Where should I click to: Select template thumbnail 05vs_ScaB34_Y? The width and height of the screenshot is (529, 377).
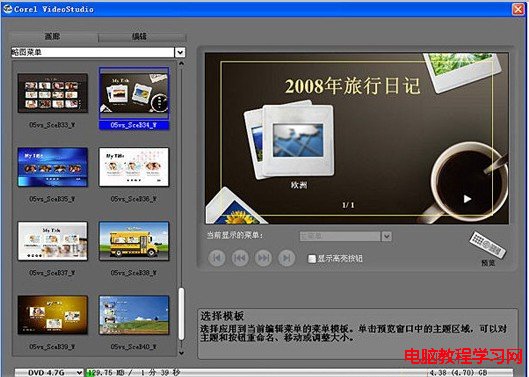point(134,93)
